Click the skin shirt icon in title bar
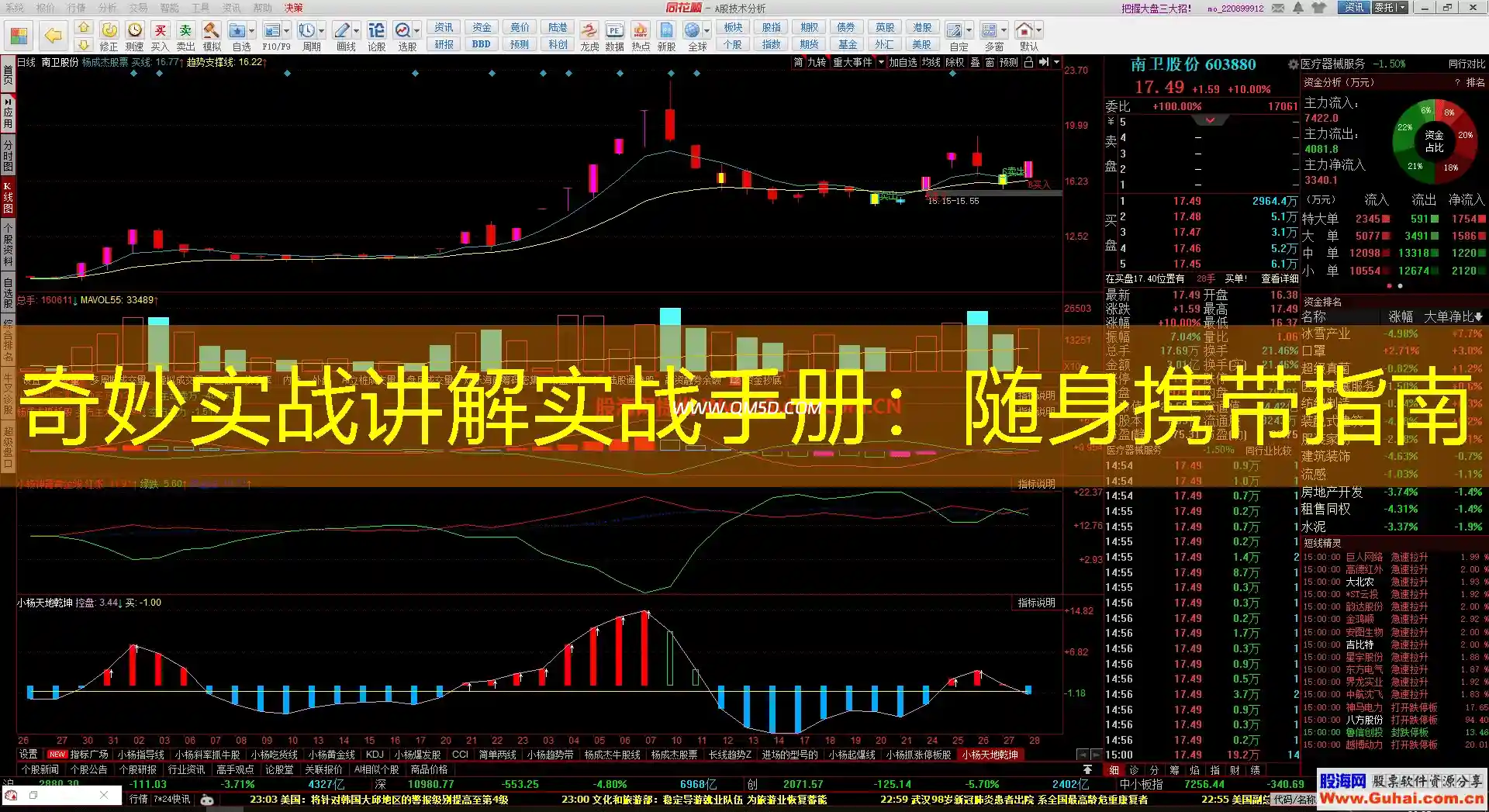1489x812 pixels. pos(1319,8)
